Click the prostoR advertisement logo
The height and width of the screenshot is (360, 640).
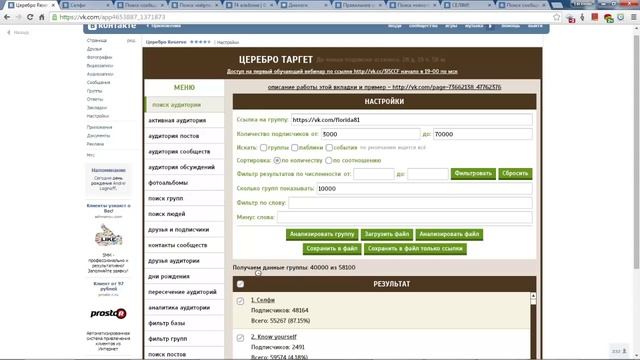108,313
